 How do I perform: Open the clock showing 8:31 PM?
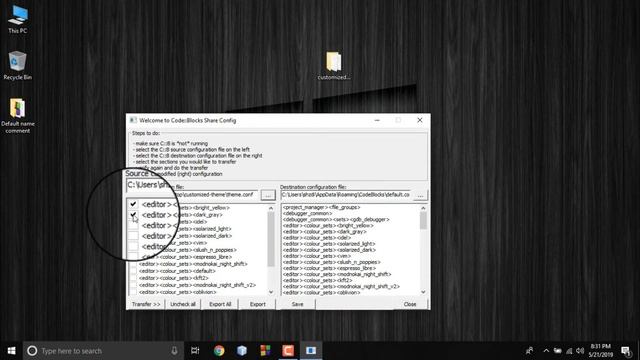click(600, 351)
